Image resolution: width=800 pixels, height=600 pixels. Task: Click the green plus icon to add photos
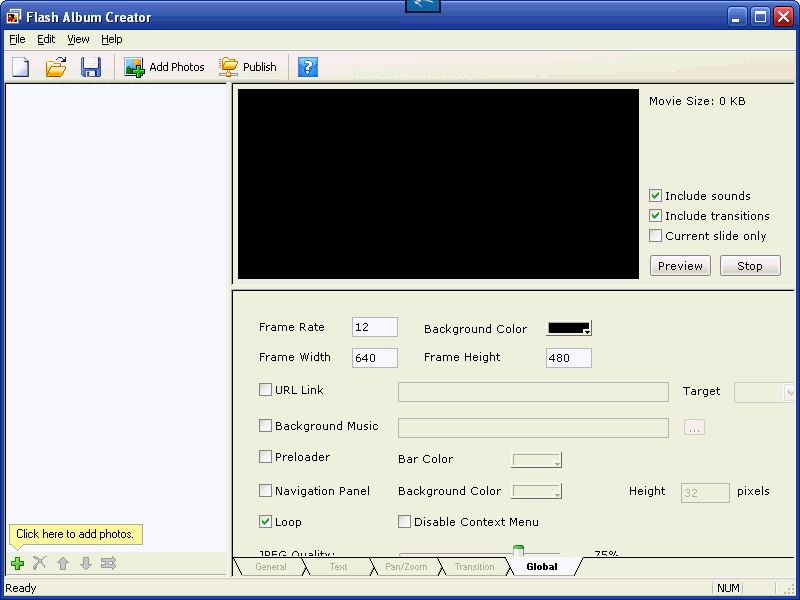17,564
